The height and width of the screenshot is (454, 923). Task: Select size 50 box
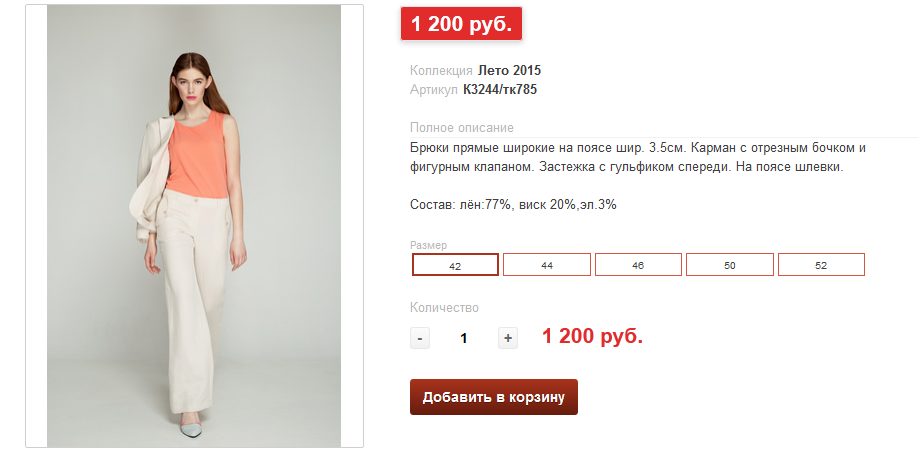(x=730, y=265)
